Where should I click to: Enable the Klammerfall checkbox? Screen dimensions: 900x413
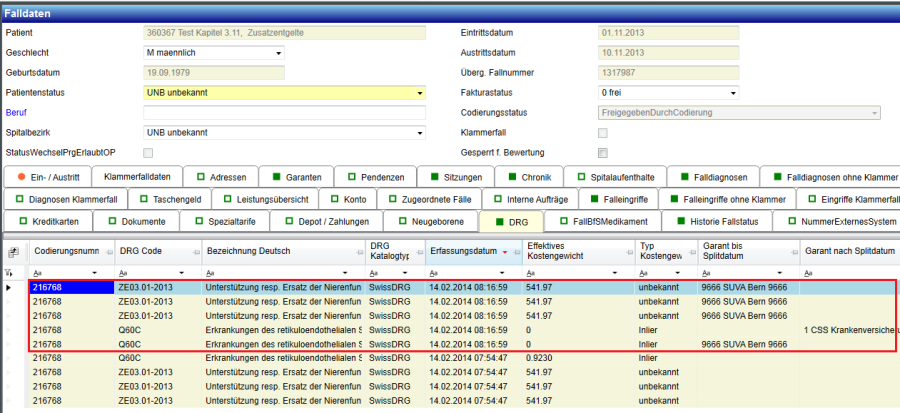(x=602, y=132)
